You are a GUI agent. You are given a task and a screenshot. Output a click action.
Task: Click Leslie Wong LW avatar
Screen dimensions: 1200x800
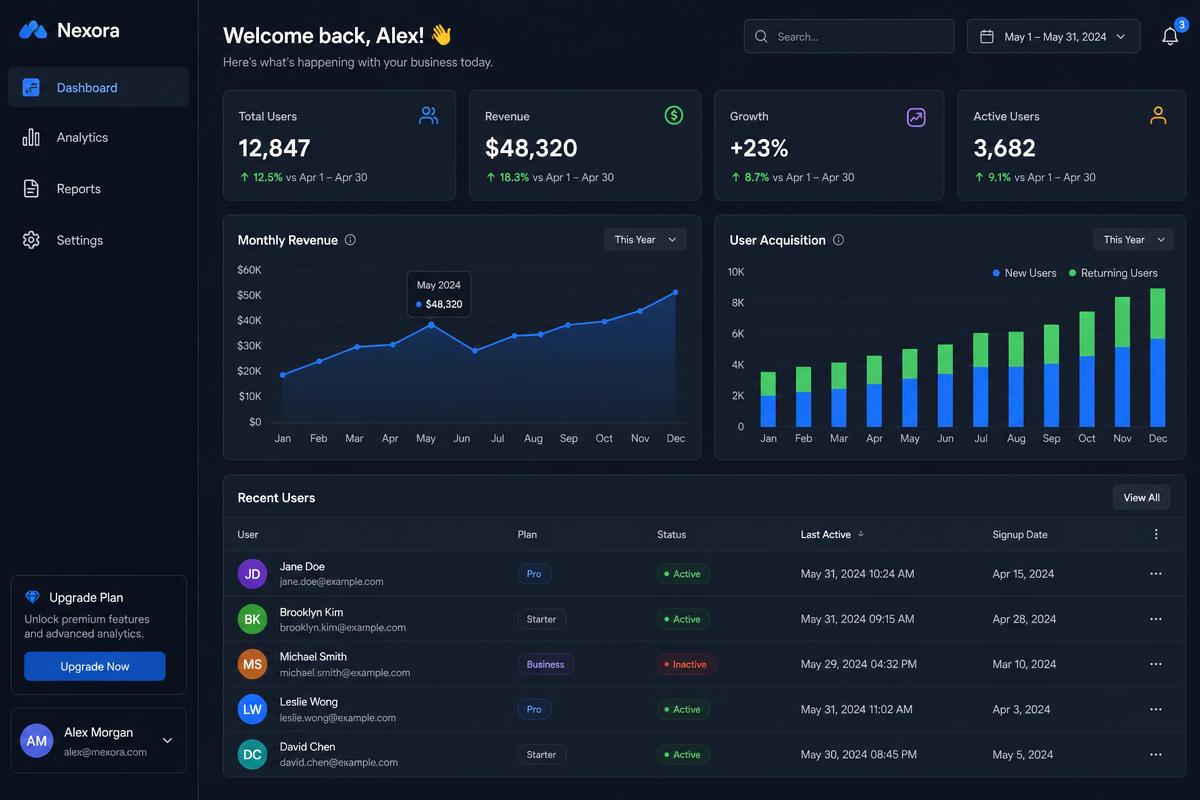[252, 709]
